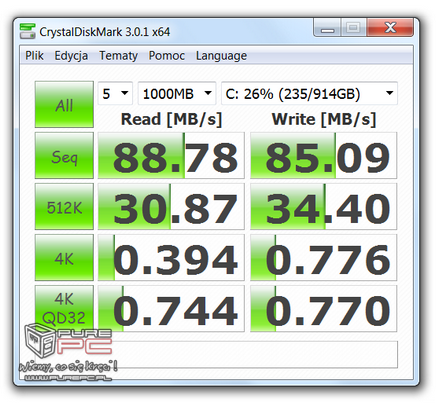This screenshot has height=403, width=438.
Task: Open the 1000MB test size dropdown
Action: [177, 93]
